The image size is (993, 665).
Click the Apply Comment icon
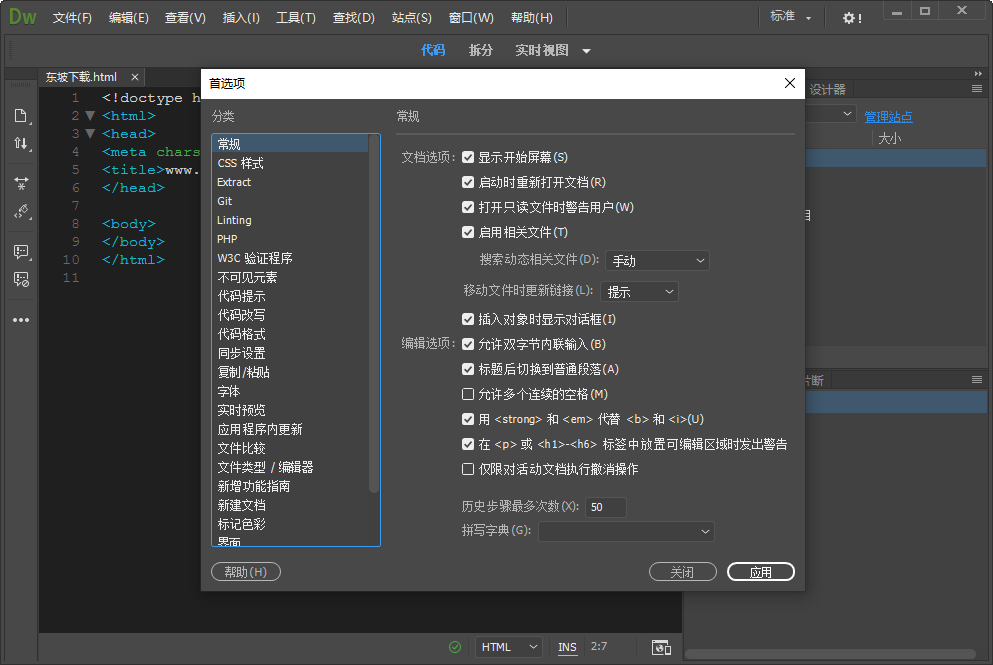click(21, 252)
